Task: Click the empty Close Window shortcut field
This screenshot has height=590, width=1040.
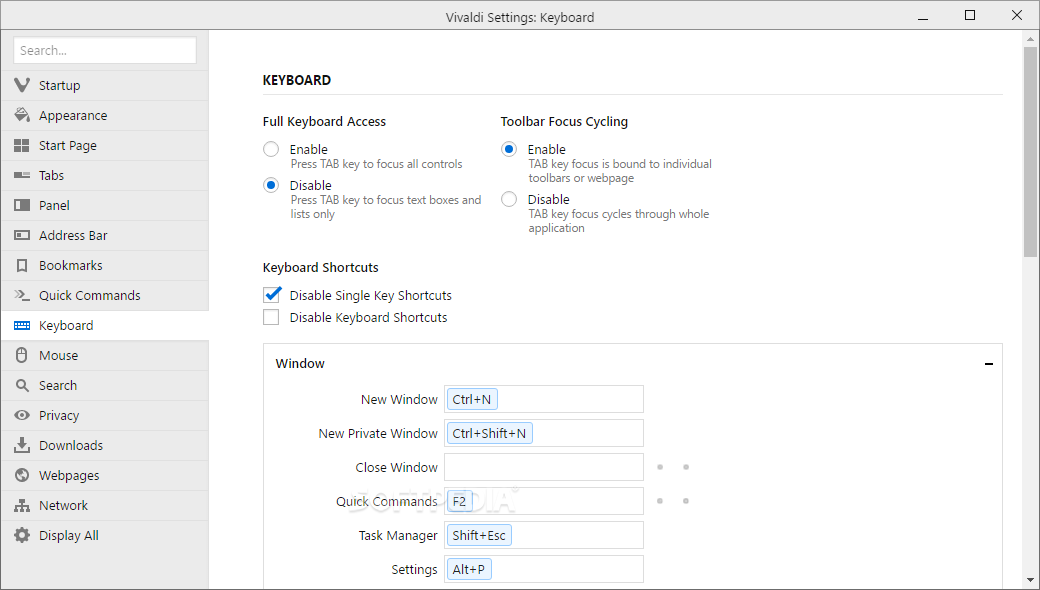Action: pos(544,467)
